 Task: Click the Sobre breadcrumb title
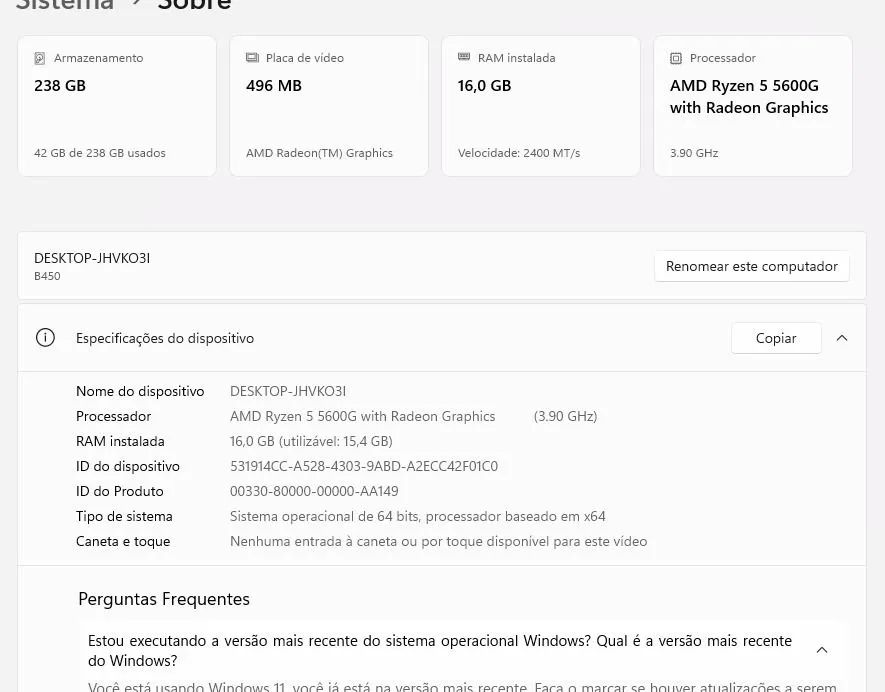[194, 3]
